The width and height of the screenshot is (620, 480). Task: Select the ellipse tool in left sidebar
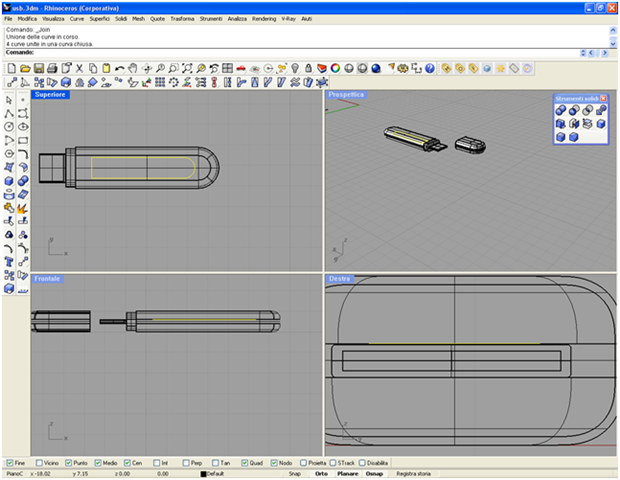tap(23, 127)
